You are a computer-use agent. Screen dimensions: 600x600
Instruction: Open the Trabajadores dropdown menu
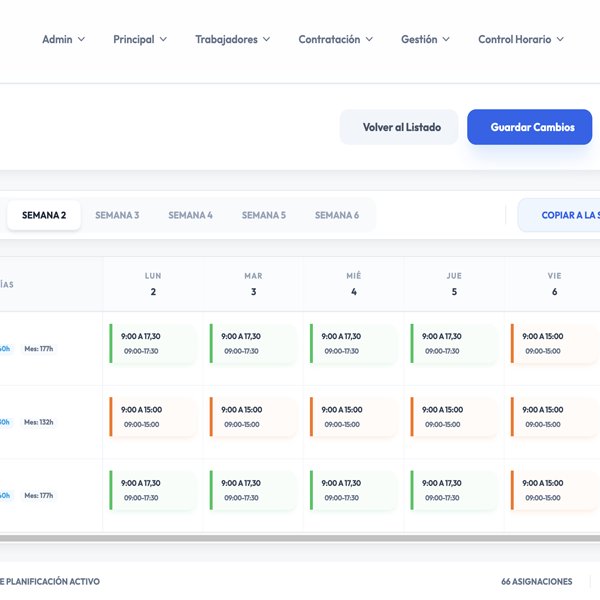233,39
